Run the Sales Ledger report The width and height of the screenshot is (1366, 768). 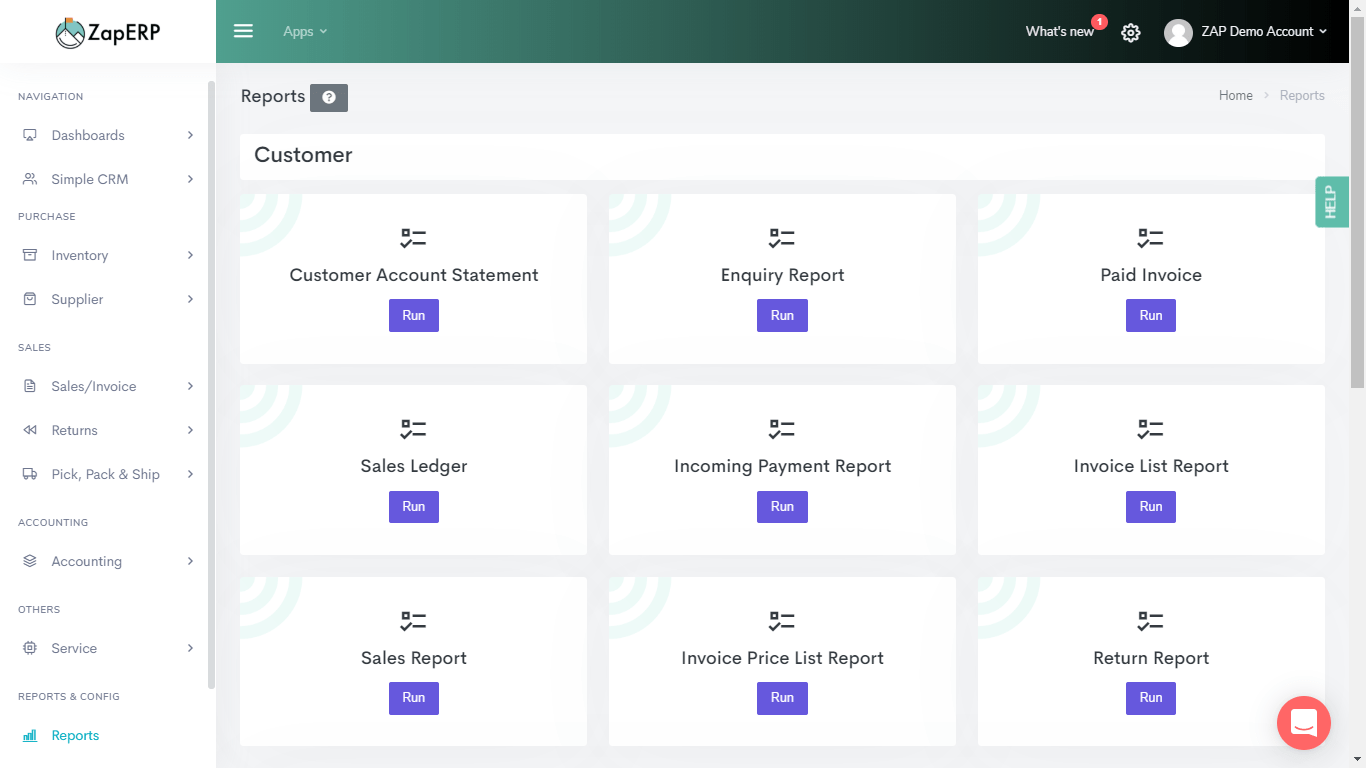click(x=413, y=507)
